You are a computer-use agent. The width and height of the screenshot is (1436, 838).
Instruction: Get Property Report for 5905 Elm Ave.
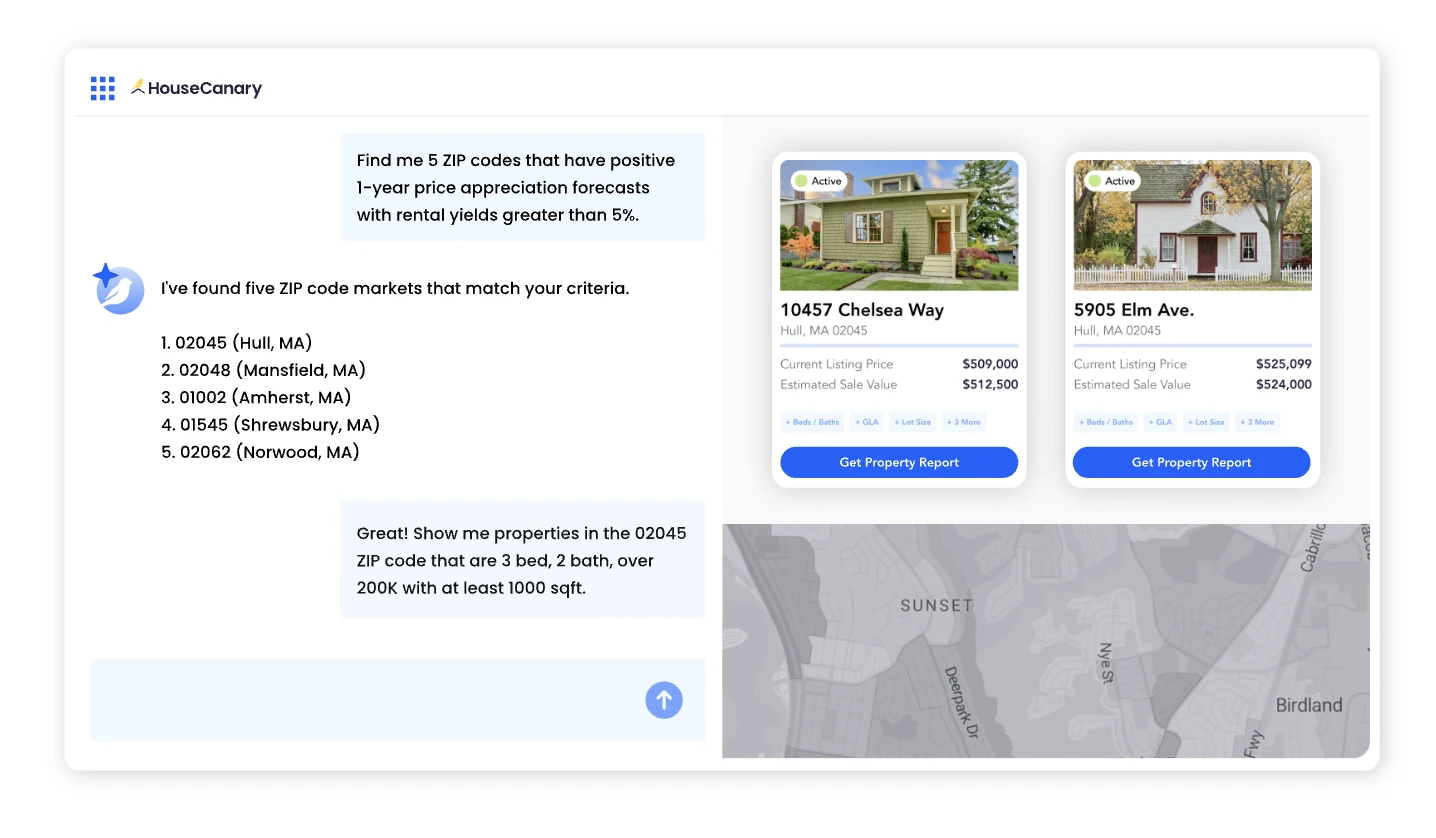pos(1191,462)
